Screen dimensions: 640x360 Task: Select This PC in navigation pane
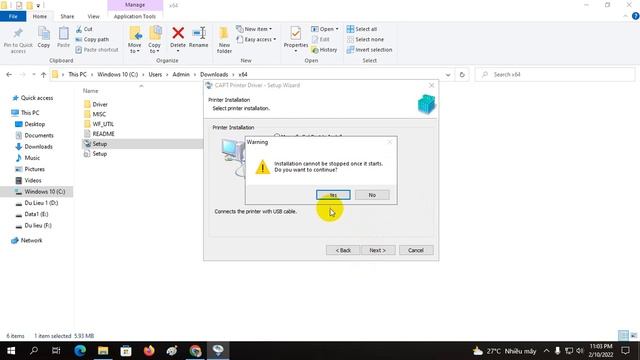(30, 112)
